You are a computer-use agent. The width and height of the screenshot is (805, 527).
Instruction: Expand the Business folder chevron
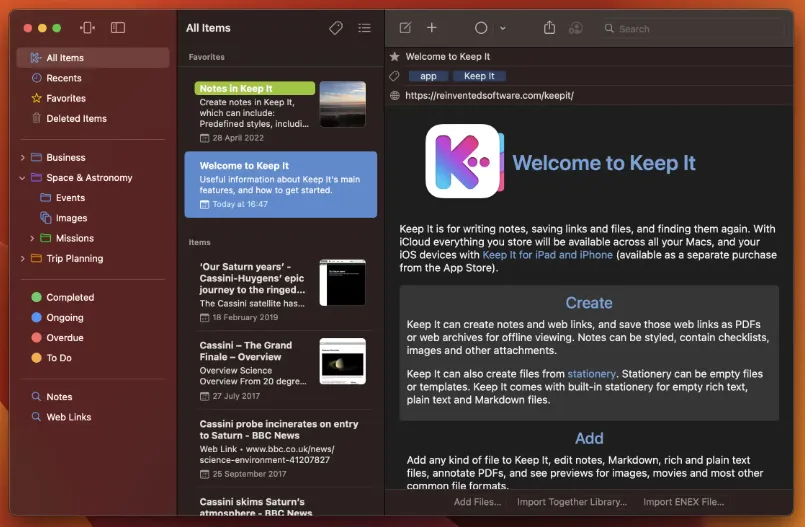click(x=23, y=158)
